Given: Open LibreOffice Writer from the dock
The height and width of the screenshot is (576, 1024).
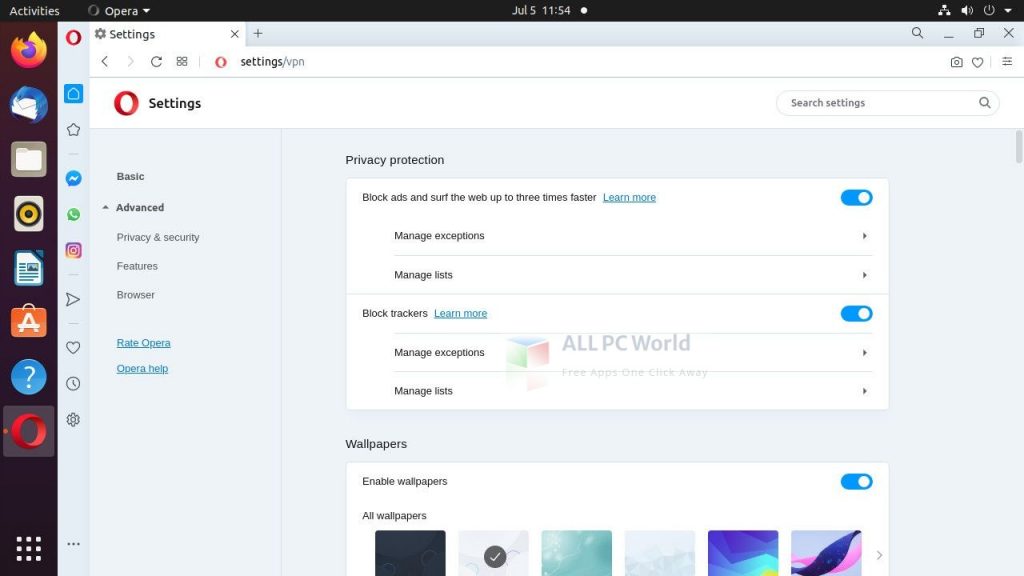Looking at the screenshot, I should [x=29, y=268].
